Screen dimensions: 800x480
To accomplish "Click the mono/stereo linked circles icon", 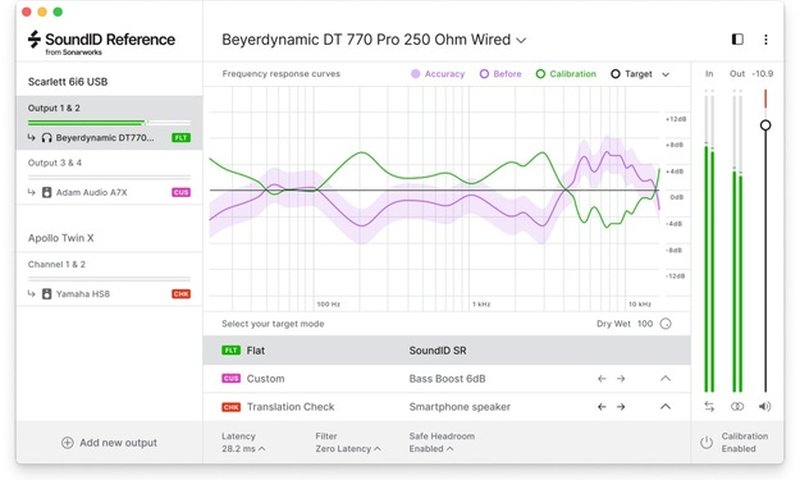I will click(x=737, y=406).
